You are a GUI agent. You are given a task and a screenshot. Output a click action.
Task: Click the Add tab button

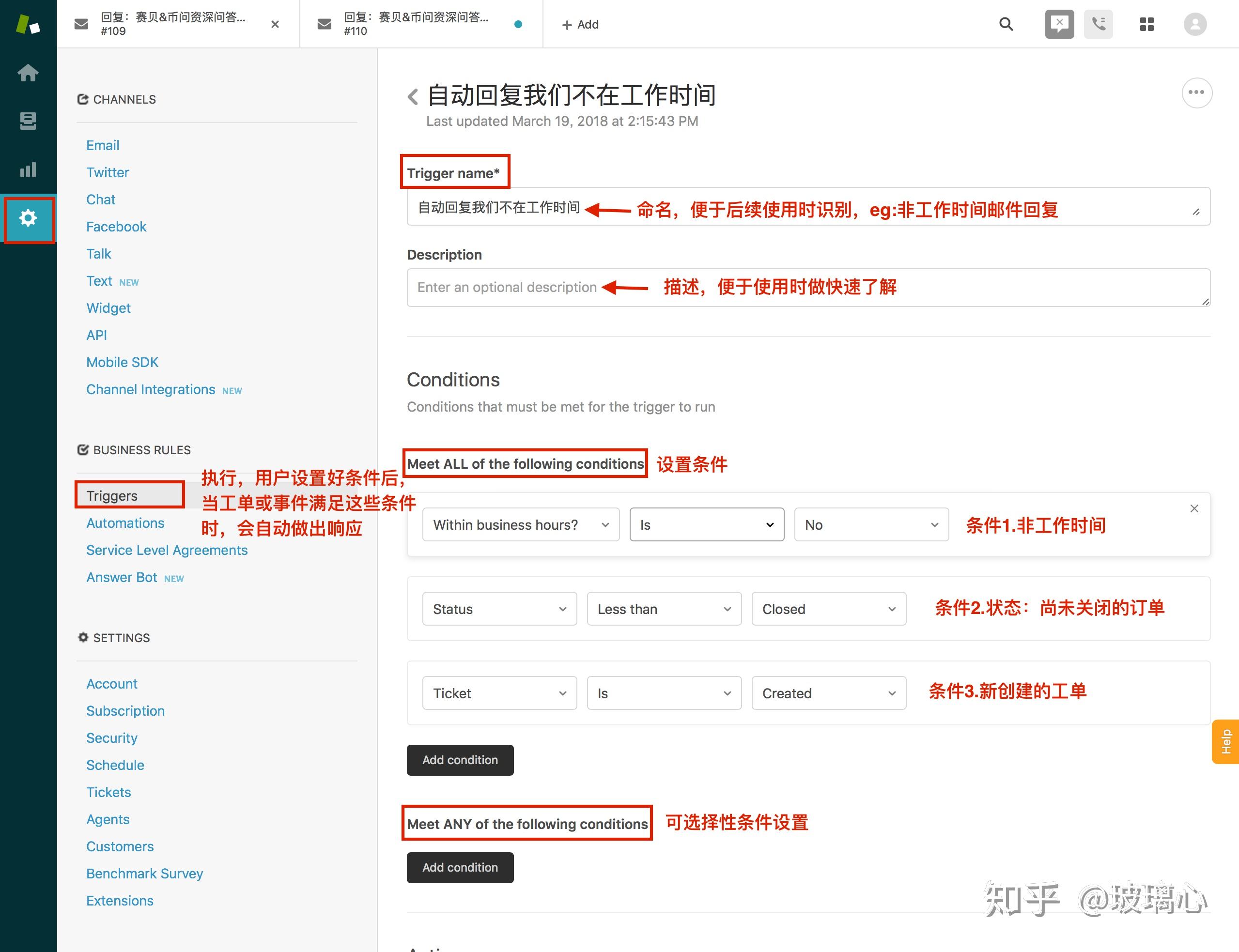pos(580,24)
